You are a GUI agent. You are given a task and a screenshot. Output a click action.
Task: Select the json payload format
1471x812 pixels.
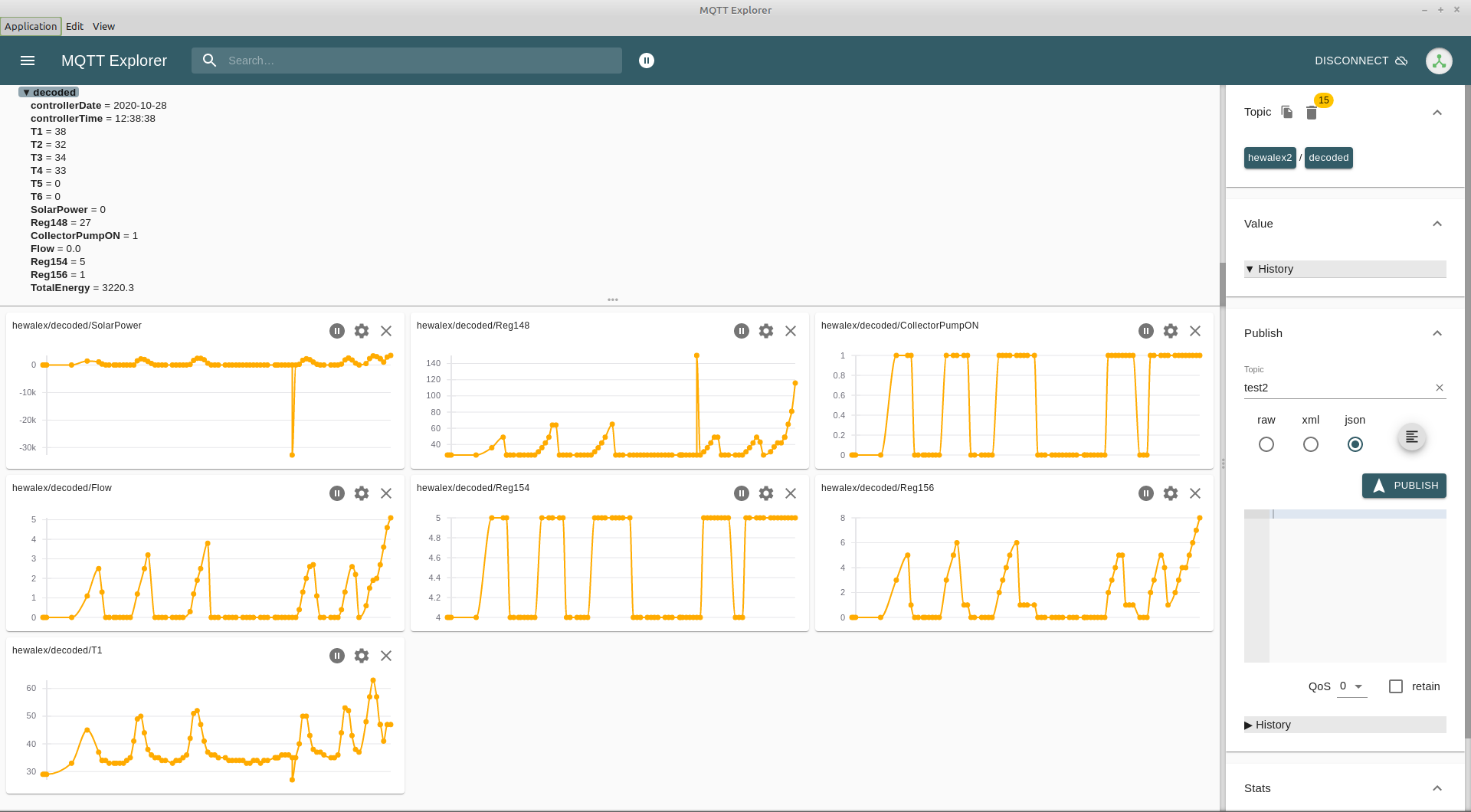pos(1355,444)
